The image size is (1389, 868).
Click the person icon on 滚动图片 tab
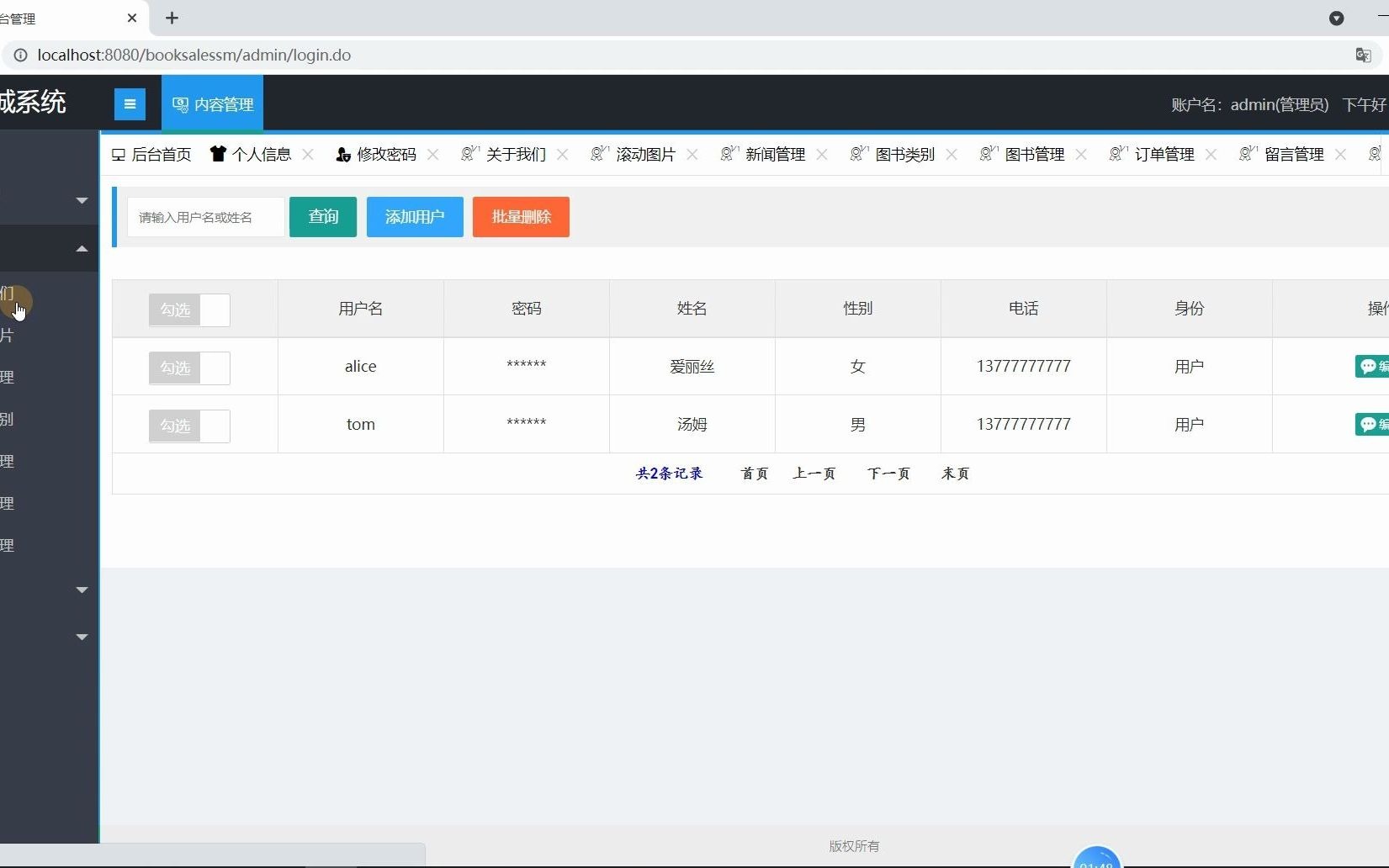pyautogui.click(x=598, y=154)
